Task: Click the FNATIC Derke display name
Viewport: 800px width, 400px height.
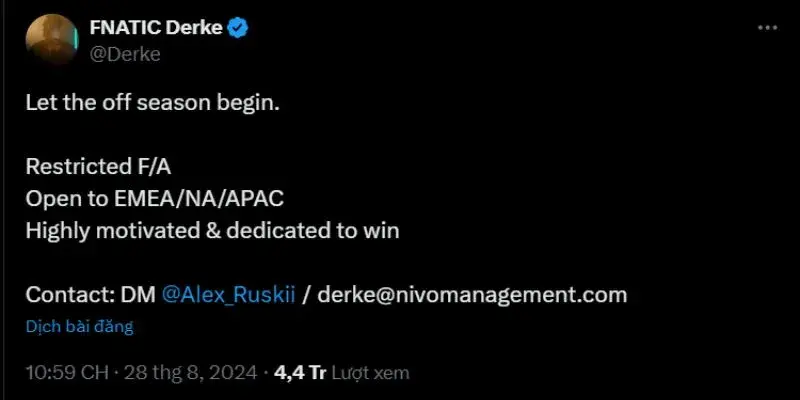Action: (155, 29)
